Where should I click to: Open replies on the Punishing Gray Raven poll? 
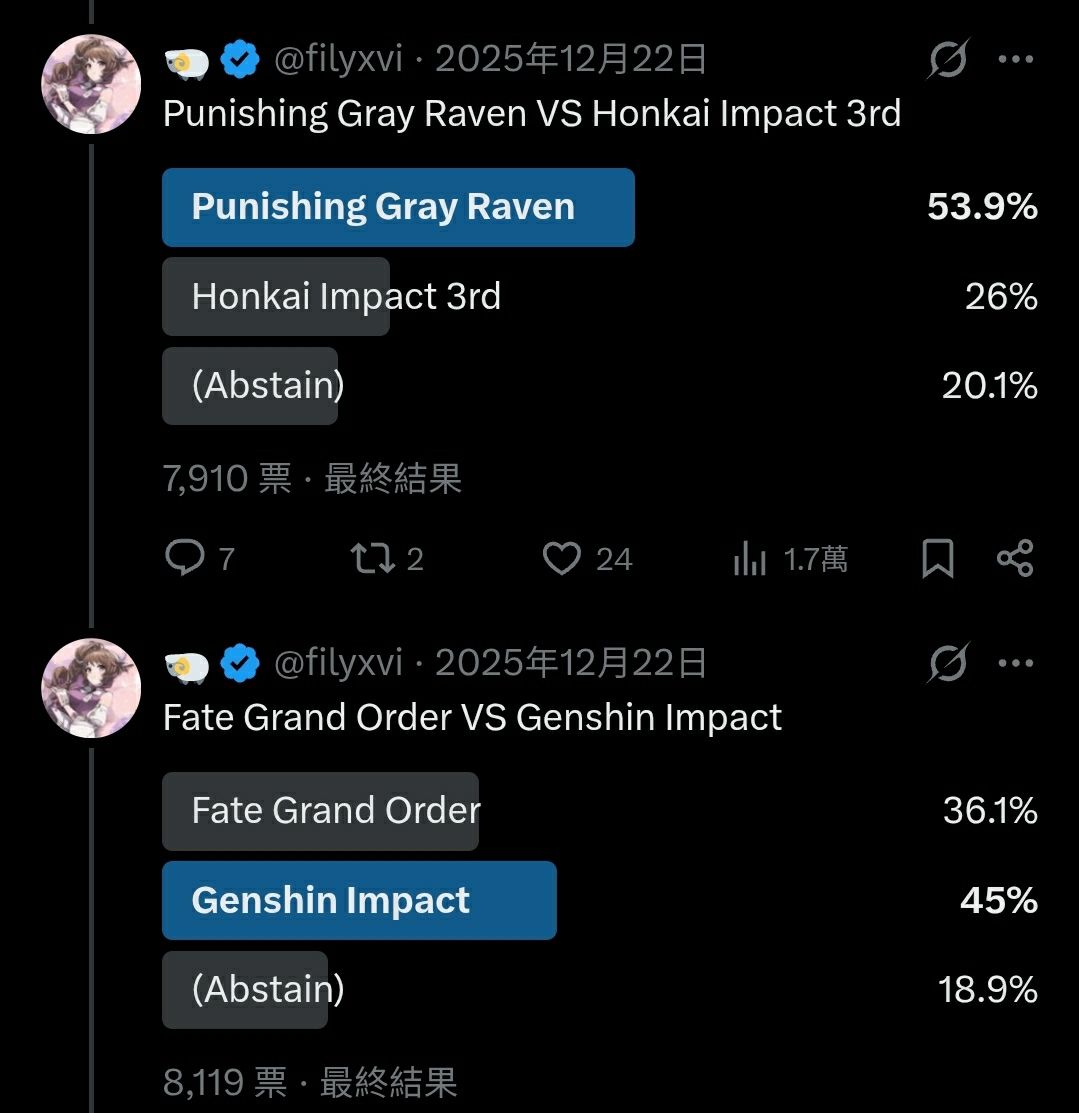click(x=186, y=558)
